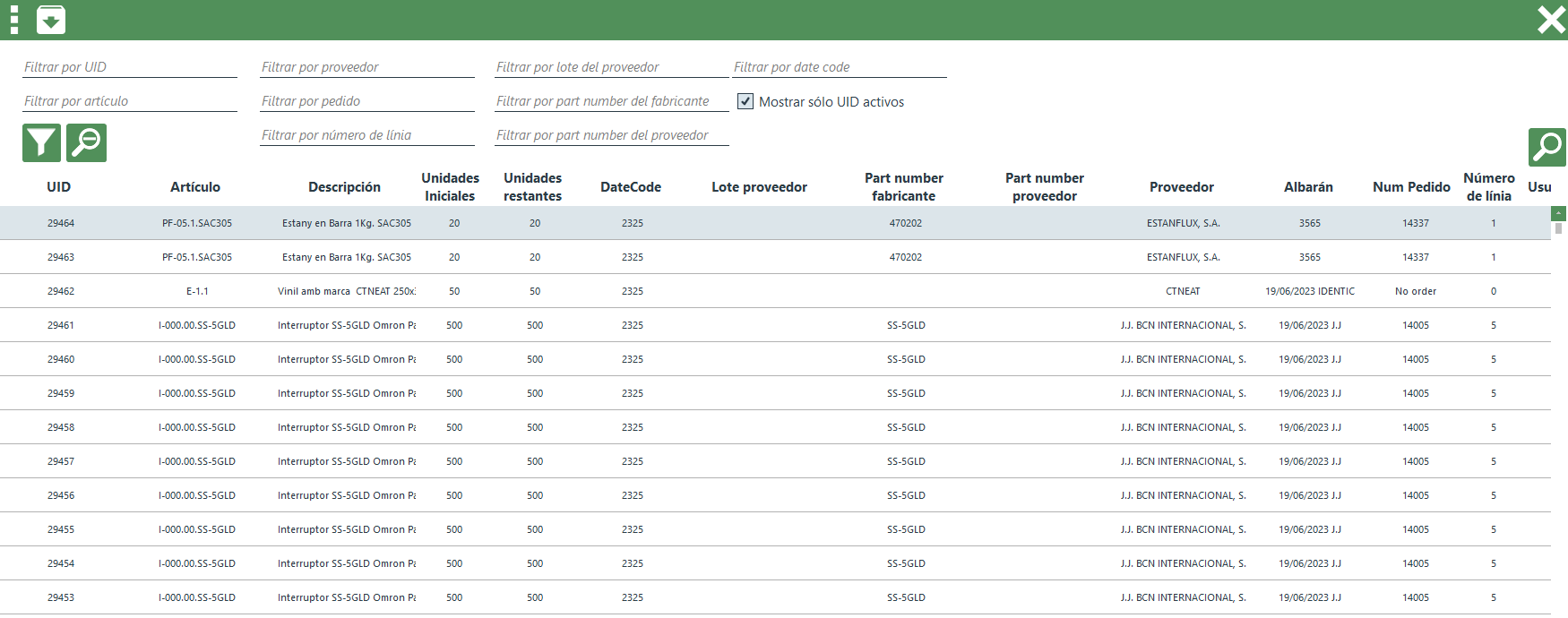The image size is (1568, 618).
Task: Click the 'DateCode' column header
Action: click(631, 187)
